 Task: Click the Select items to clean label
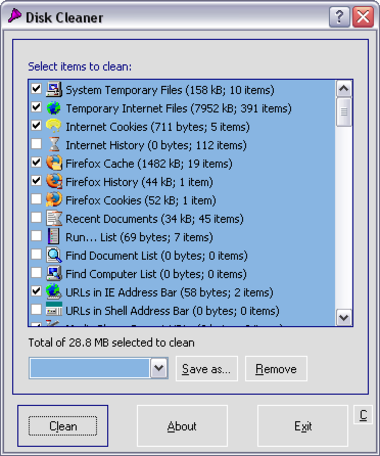(x=80, y=66)
